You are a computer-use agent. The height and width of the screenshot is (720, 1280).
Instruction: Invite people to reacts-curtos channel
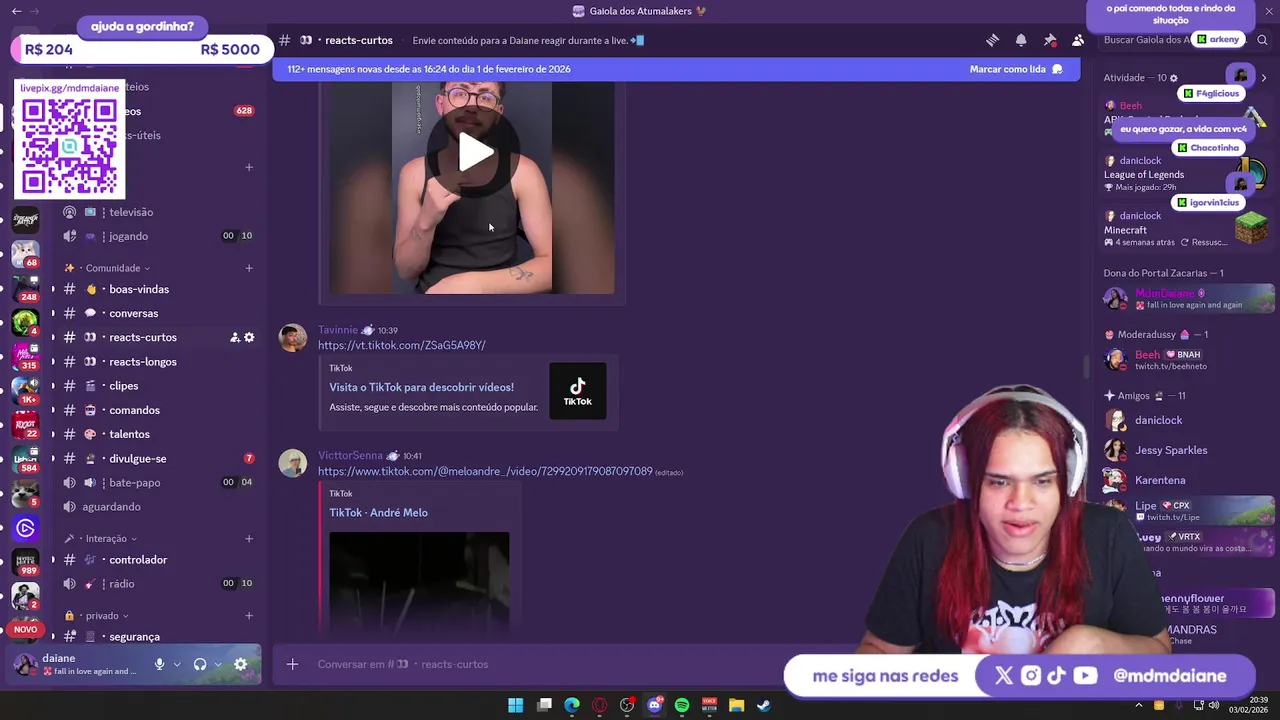pyautogui.click(x=235, y=338)
